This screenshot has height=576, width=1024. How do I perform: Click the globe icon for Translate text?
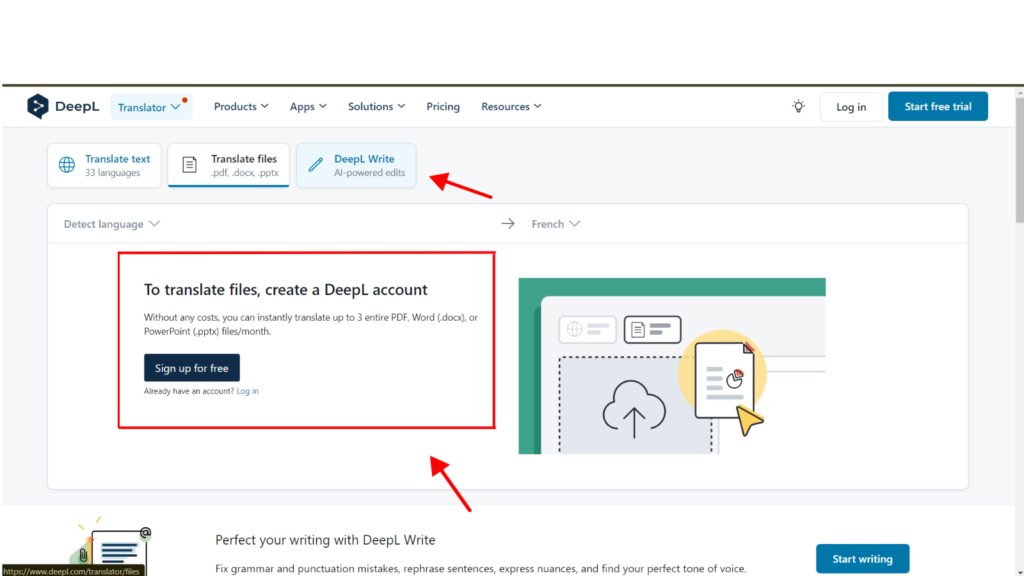pos(67,165)
